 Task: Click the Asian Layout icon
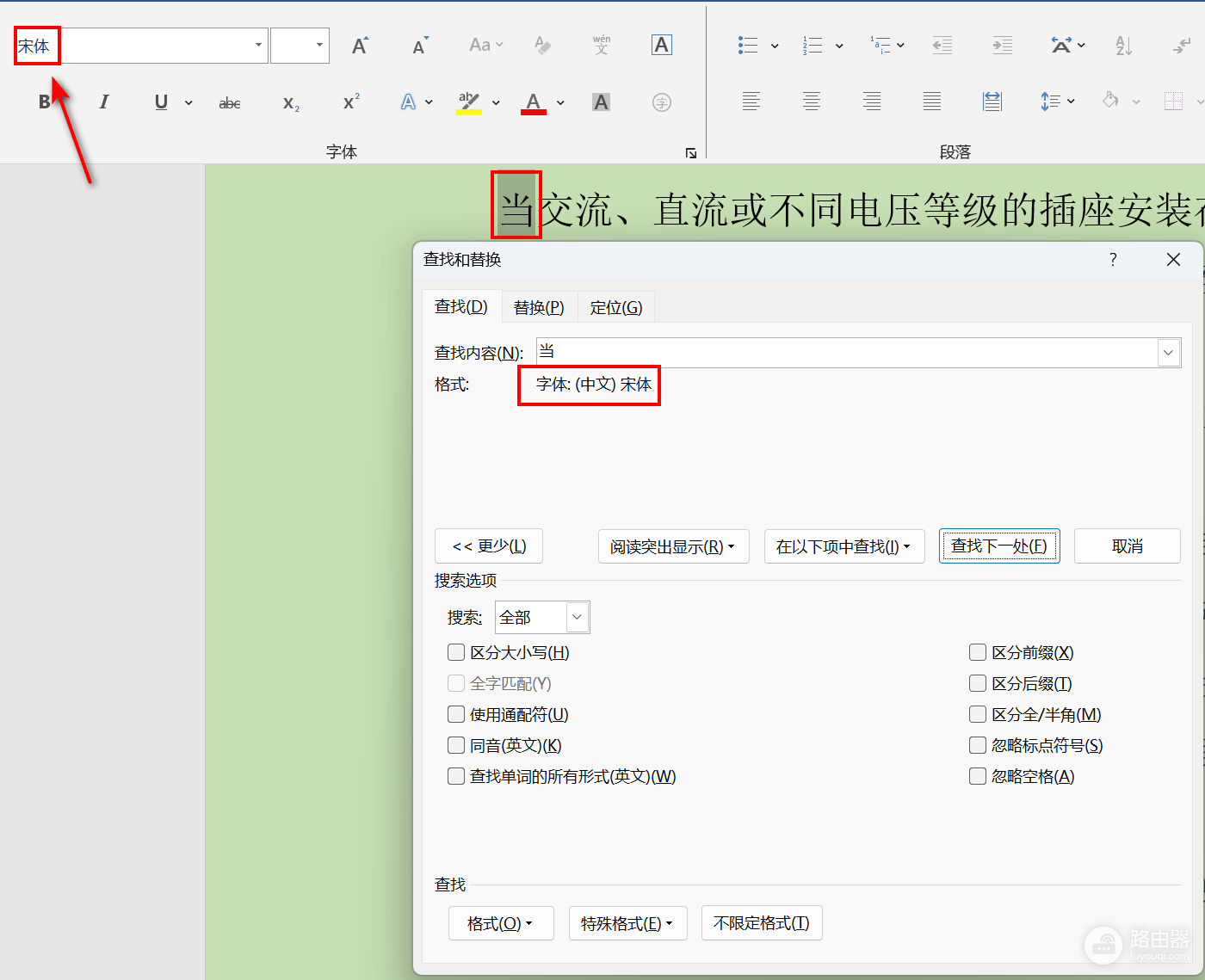point(1061,46)
